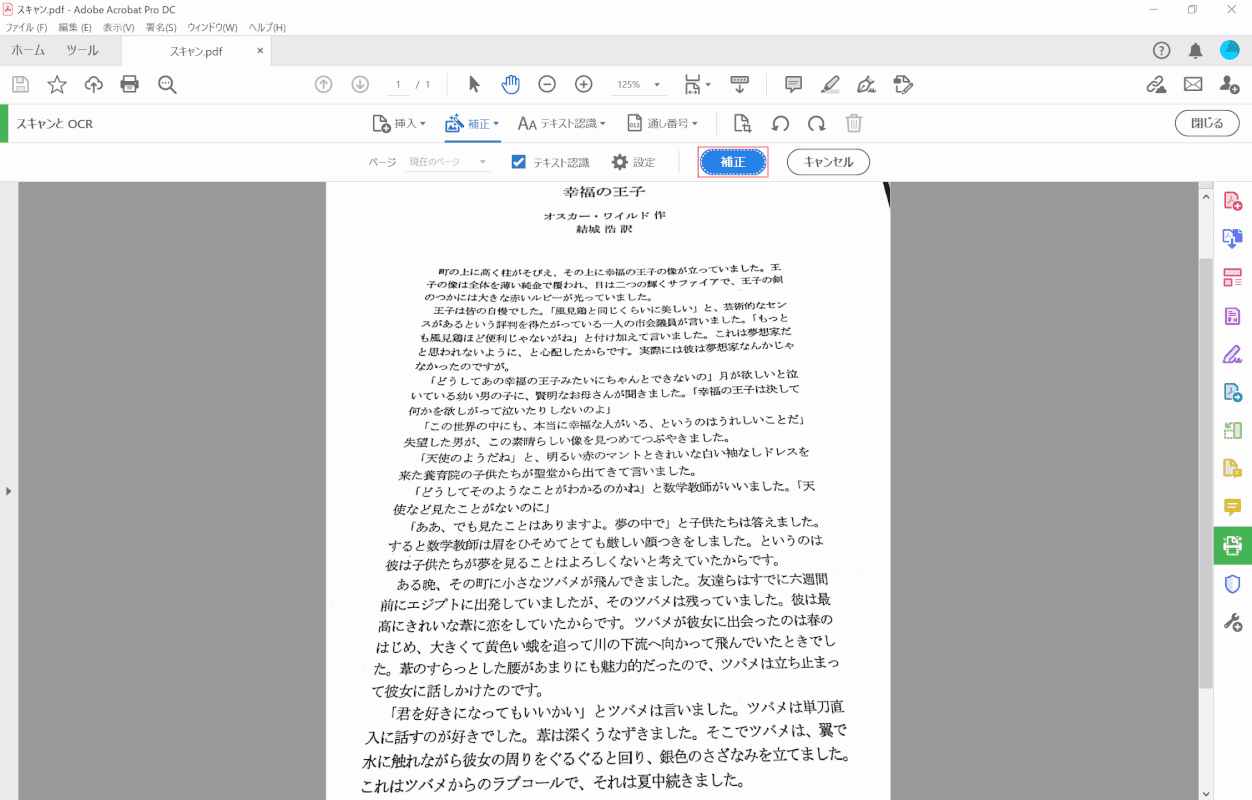The height and width of the screenshot is (800, 1252).
Task: Open Export PDF tool in sidebar
Action: 1232,239
